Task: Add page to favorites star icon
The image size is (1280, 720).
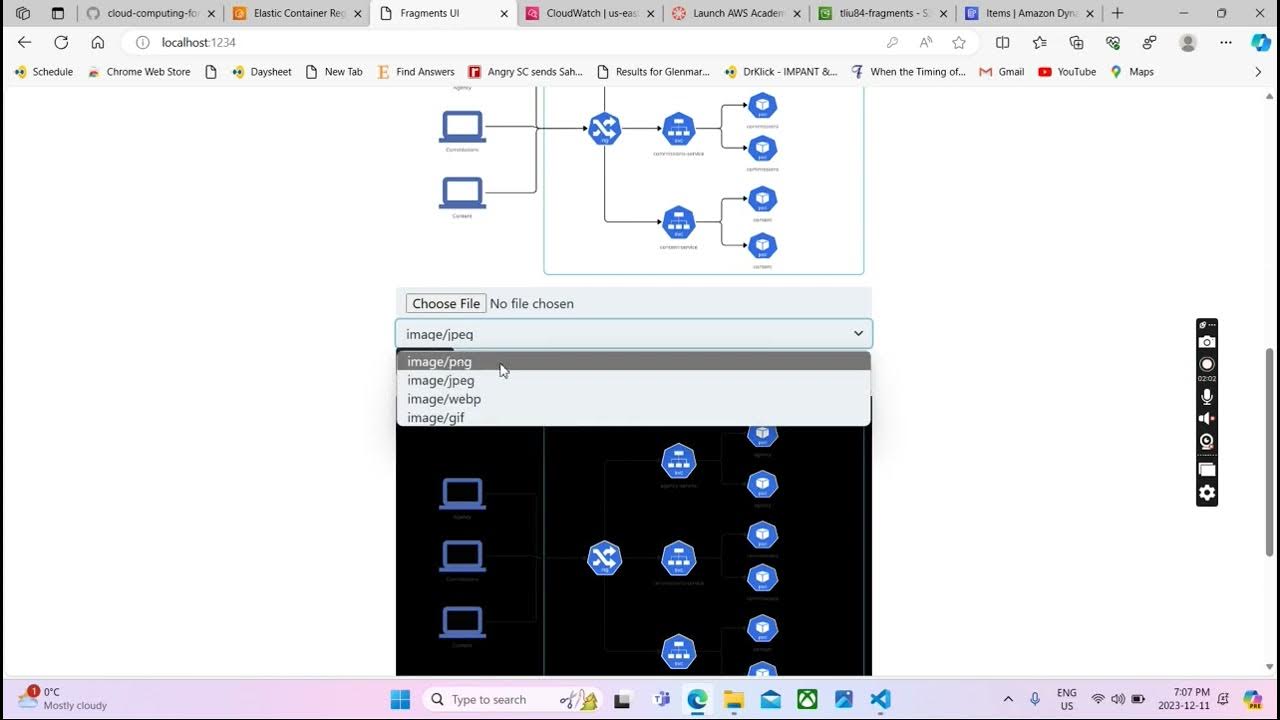Action: click(x=959, y=42)
